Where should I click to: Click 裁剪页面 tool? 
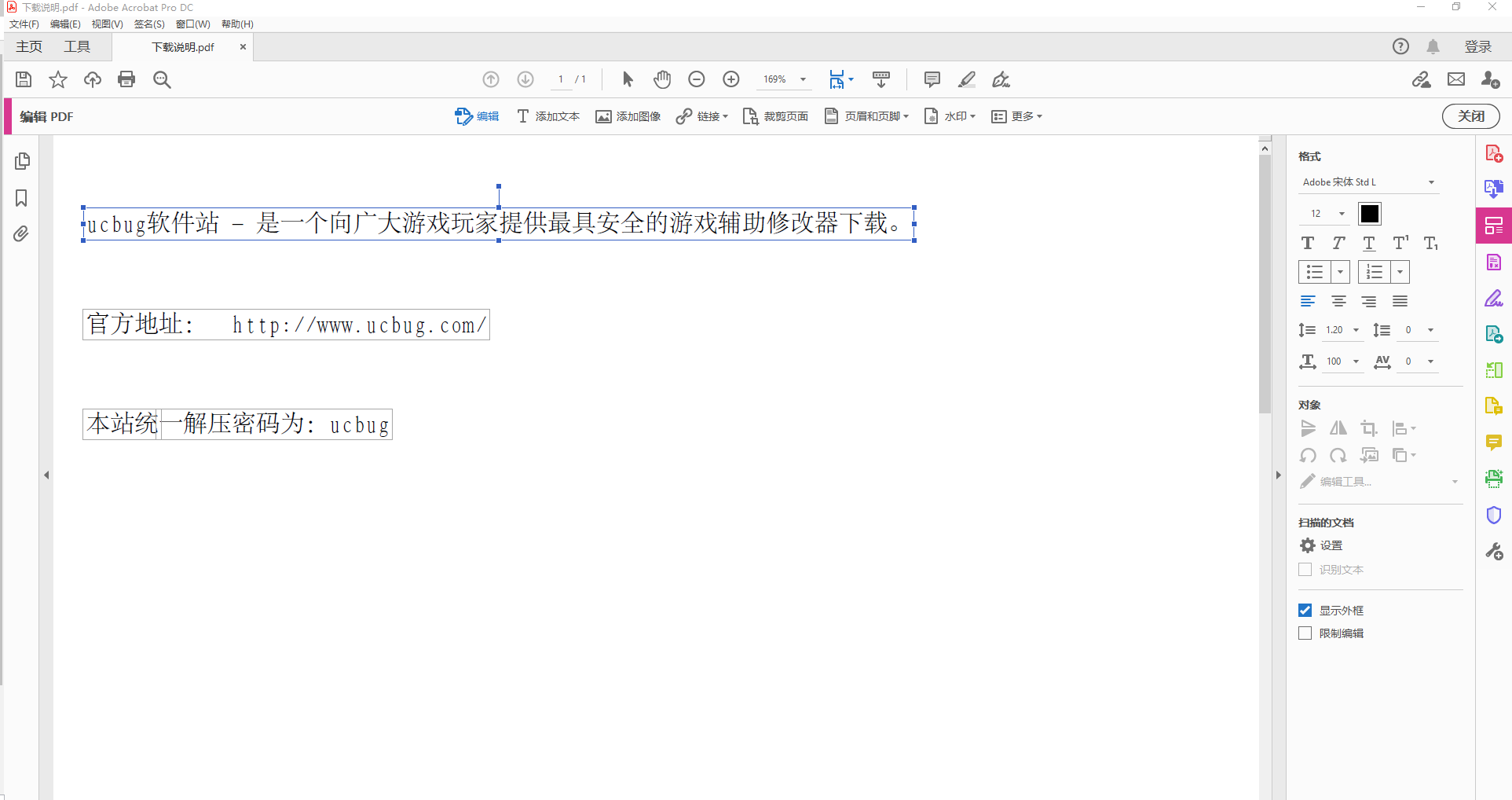[x=775, y=116]
